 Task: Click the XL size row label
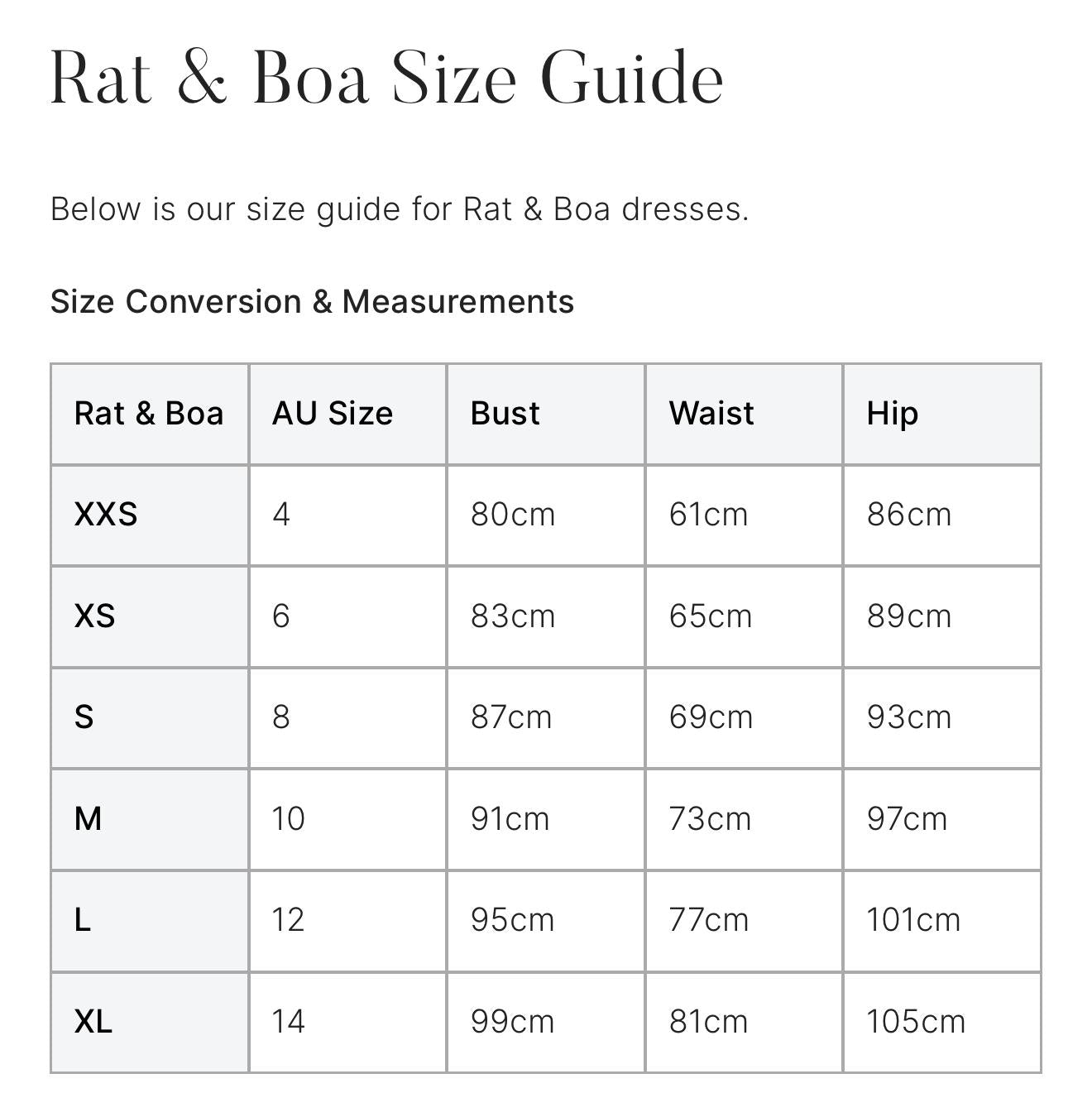[x=93, y=1022]
